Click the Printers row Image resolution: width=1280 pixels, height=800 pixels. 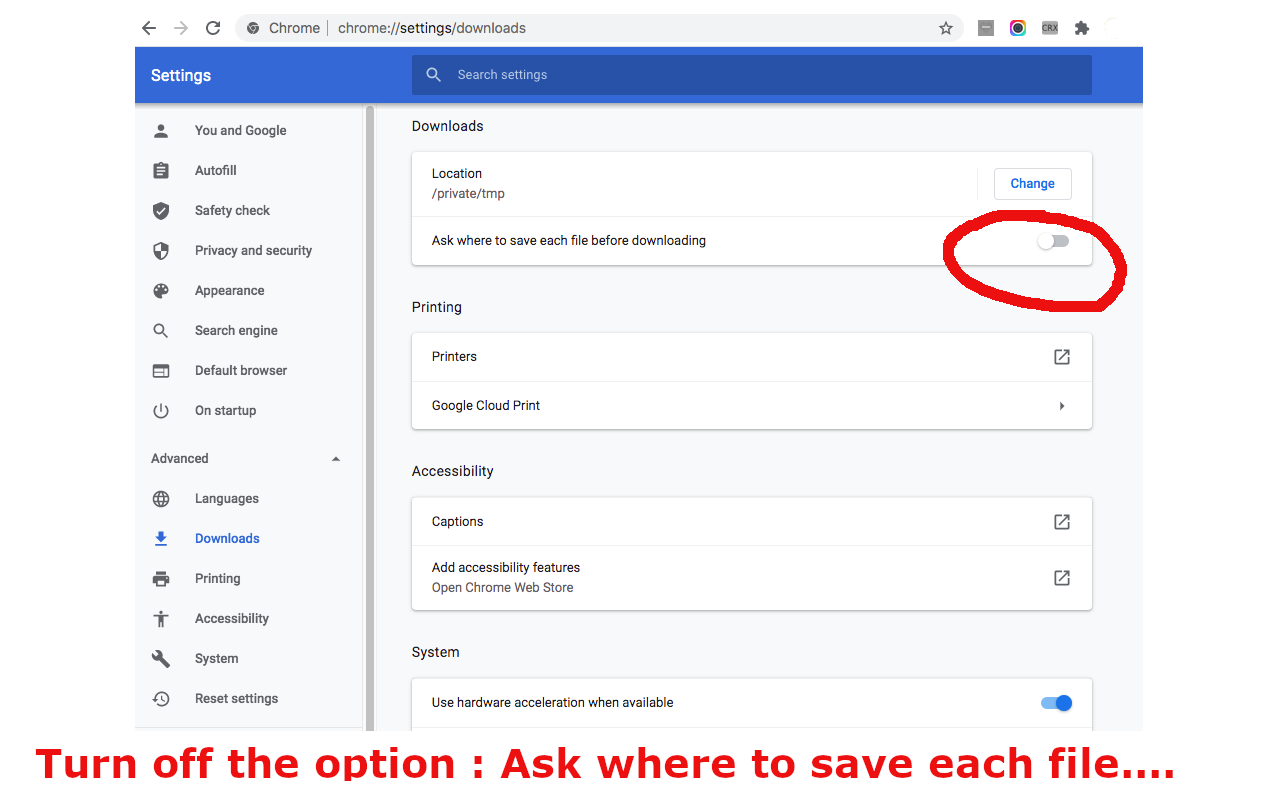[752, 357]
